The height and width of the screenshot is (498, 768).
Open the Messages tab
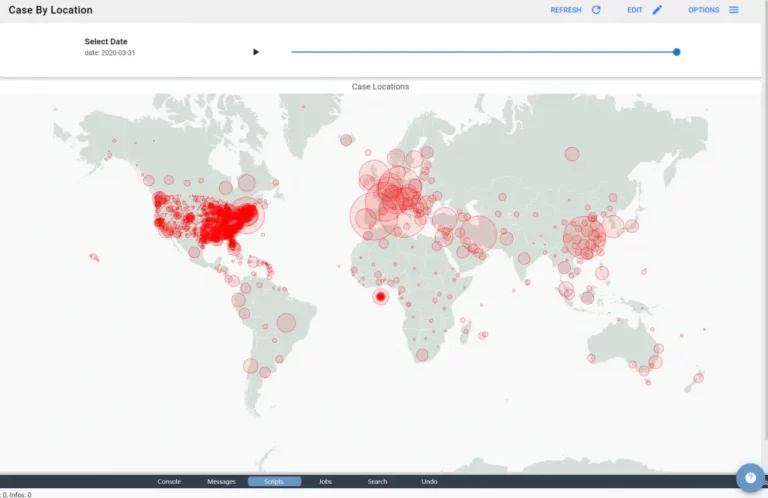tap(221, 481)
